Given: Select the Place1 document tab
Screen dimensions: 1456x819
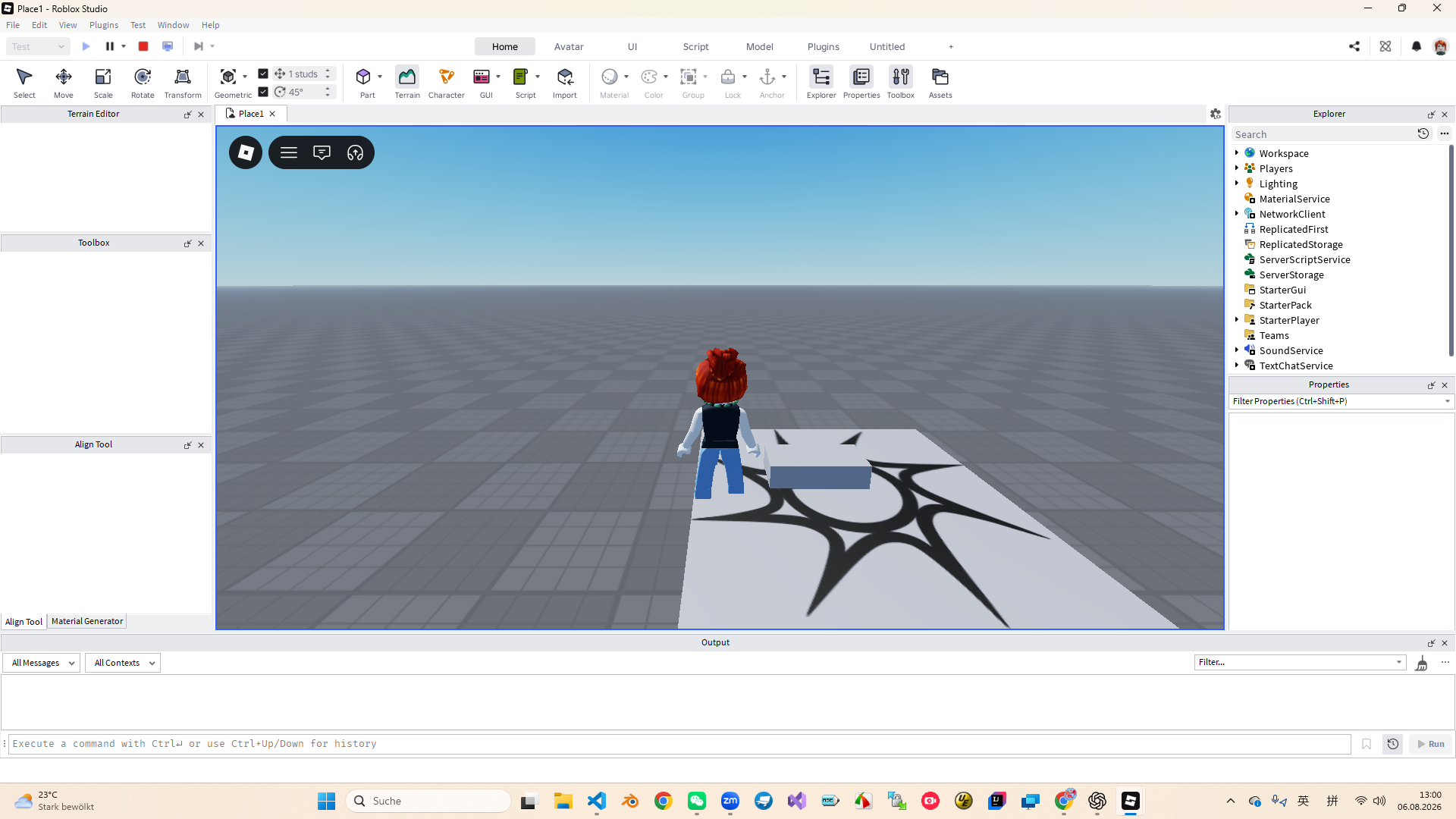Looking at the screenshot, I should click(251, 114).
